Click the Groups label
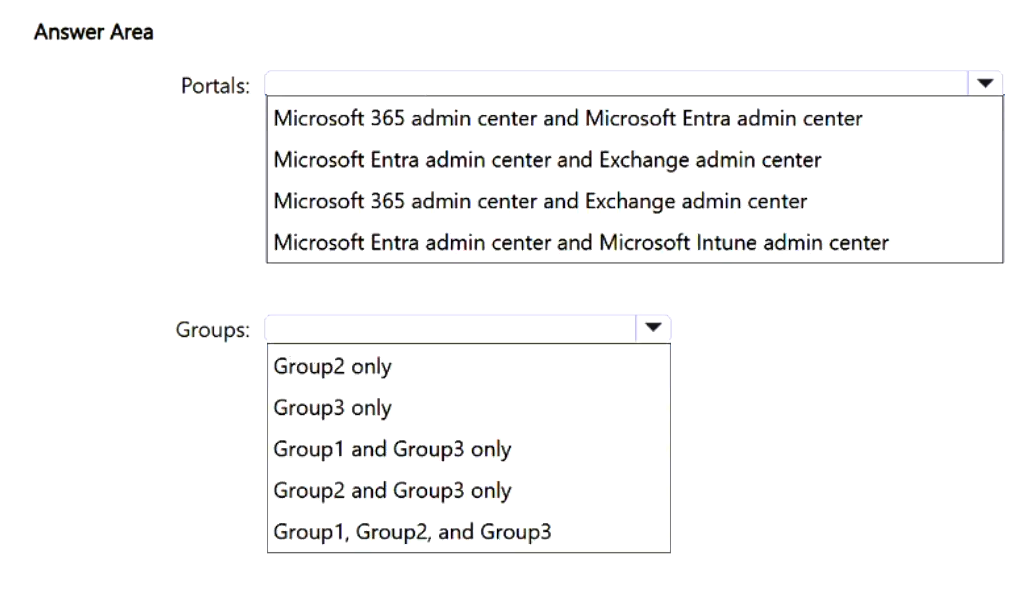Image resolution: width=1029 pixels, height=596 pixels. [213, 330]
